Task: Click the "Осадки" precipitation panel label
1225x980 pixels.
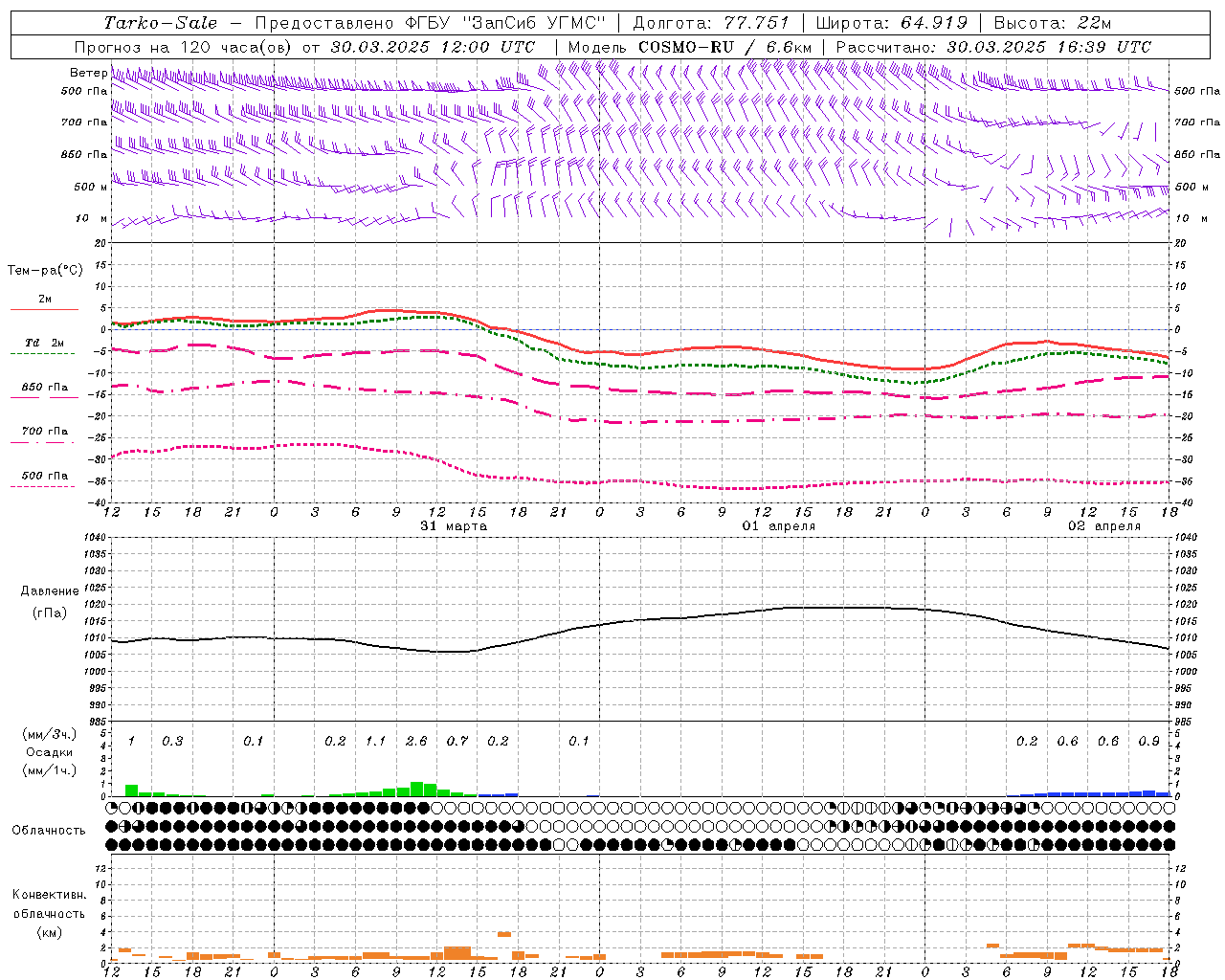Action: 49,752
